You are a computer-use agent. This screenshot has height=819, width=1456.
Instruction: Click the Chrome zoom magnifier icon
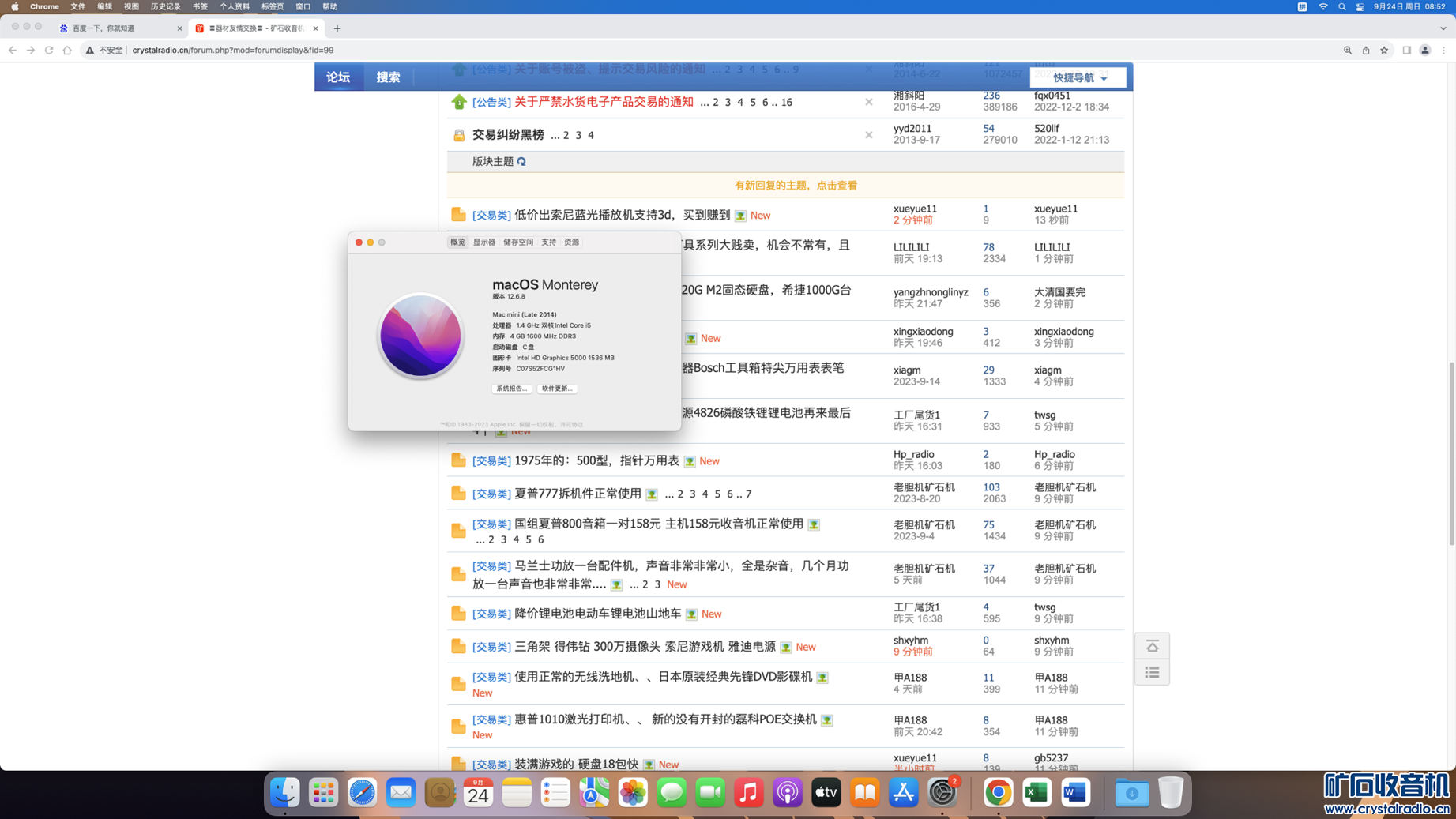click(1348, 50)
